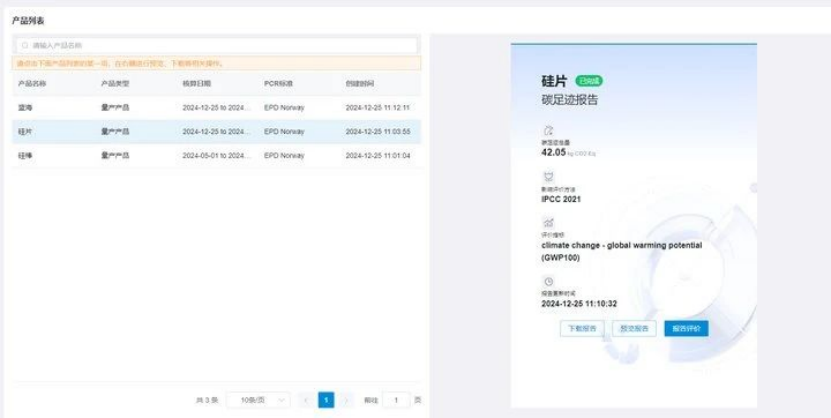Go to previous page with left arrow

tap(304, 400)
